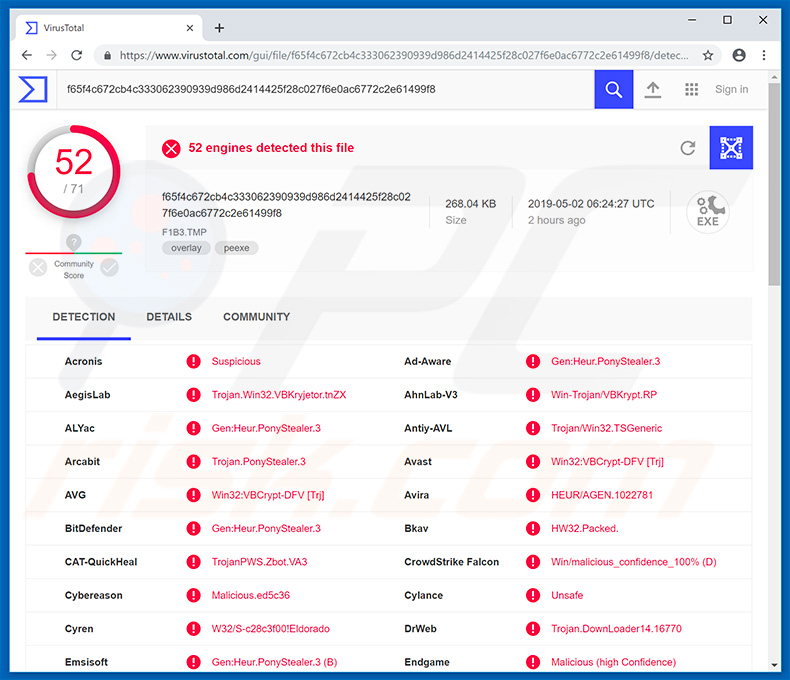Vote harmless with the checkmark community icon
This screenshot has height=680, width=790.
coord(109,267)
